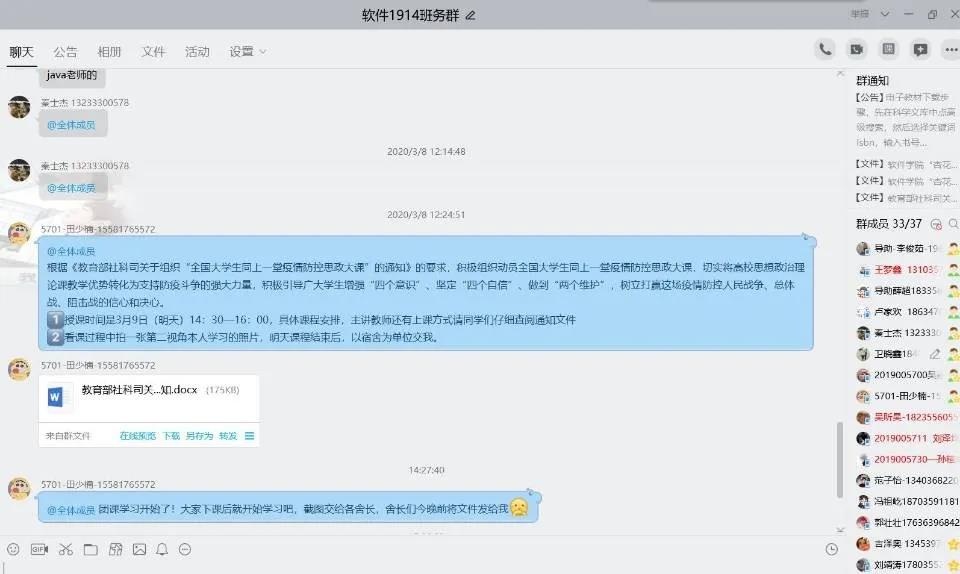Select the scissors screenshot tool
This screenshot has width=960, height=574.
click(x=65, y=549)
